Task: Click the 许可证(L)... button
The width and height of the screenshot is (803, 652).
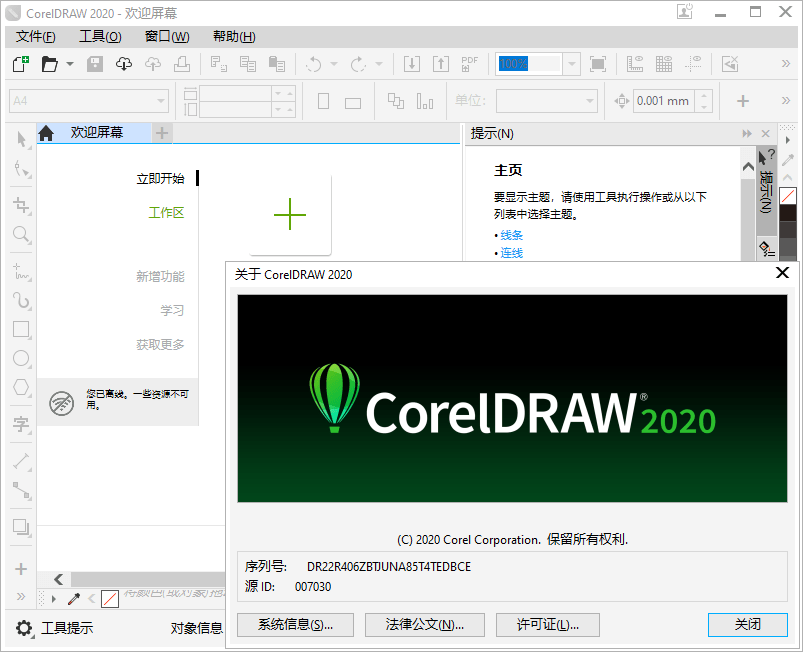Action: pos(547,625)
